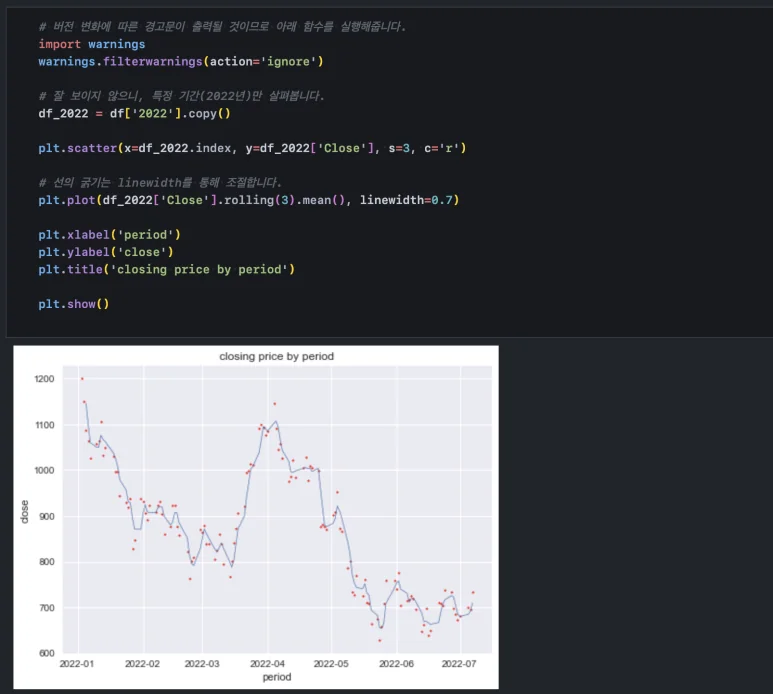Click the 600 y-axis tick label

click(49, 654)
